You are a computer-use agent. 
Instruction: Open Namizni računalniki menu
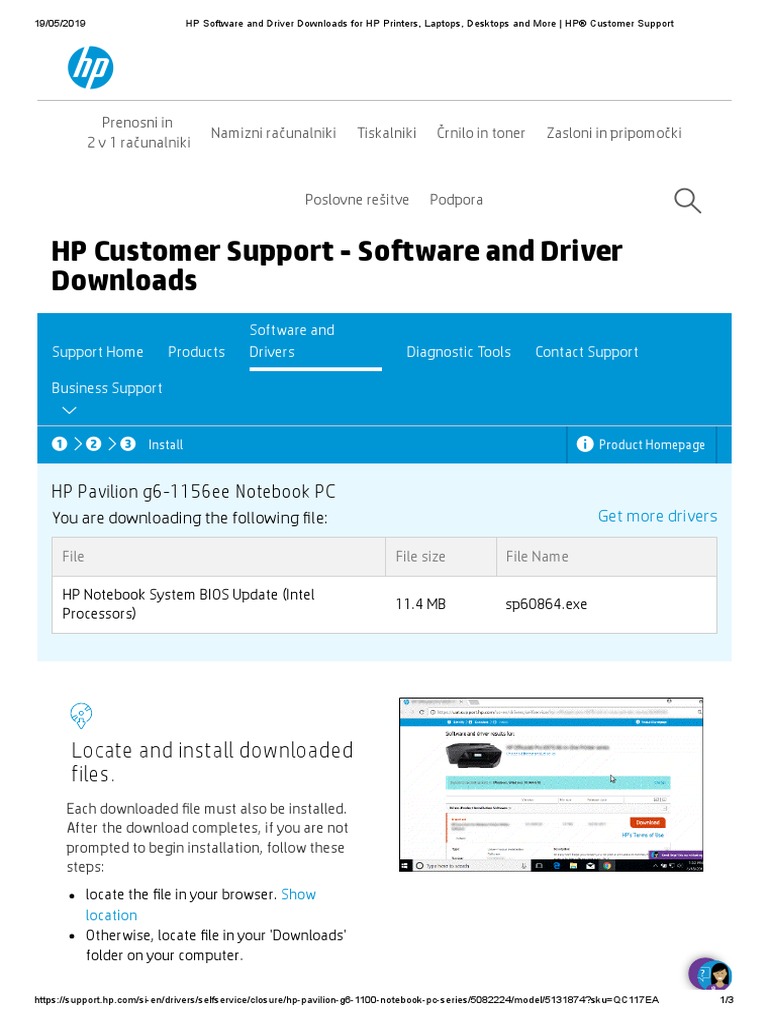coord(273,133)
